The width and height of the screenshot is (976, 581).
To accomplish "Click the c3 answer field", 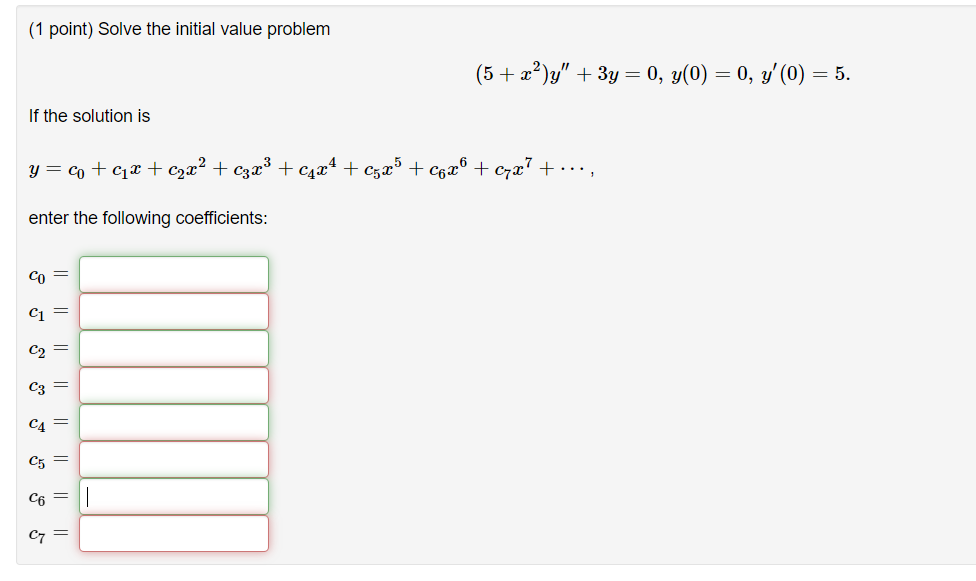I will coord(173,384).
